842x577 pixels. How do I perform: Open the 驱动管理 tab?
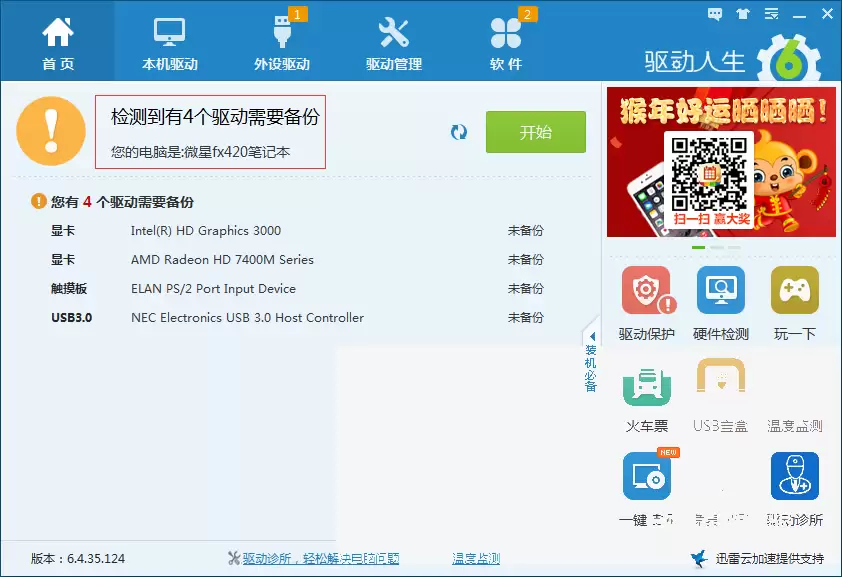coord(394,43)
